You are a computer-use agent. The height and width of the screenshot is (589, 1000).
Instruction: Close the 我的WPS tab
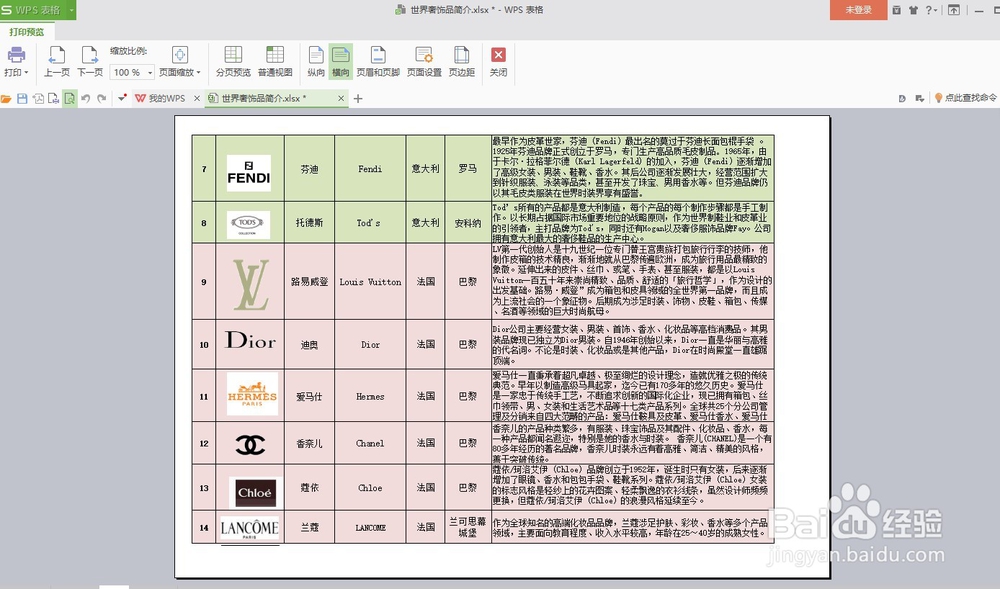(x=197, y=98)
